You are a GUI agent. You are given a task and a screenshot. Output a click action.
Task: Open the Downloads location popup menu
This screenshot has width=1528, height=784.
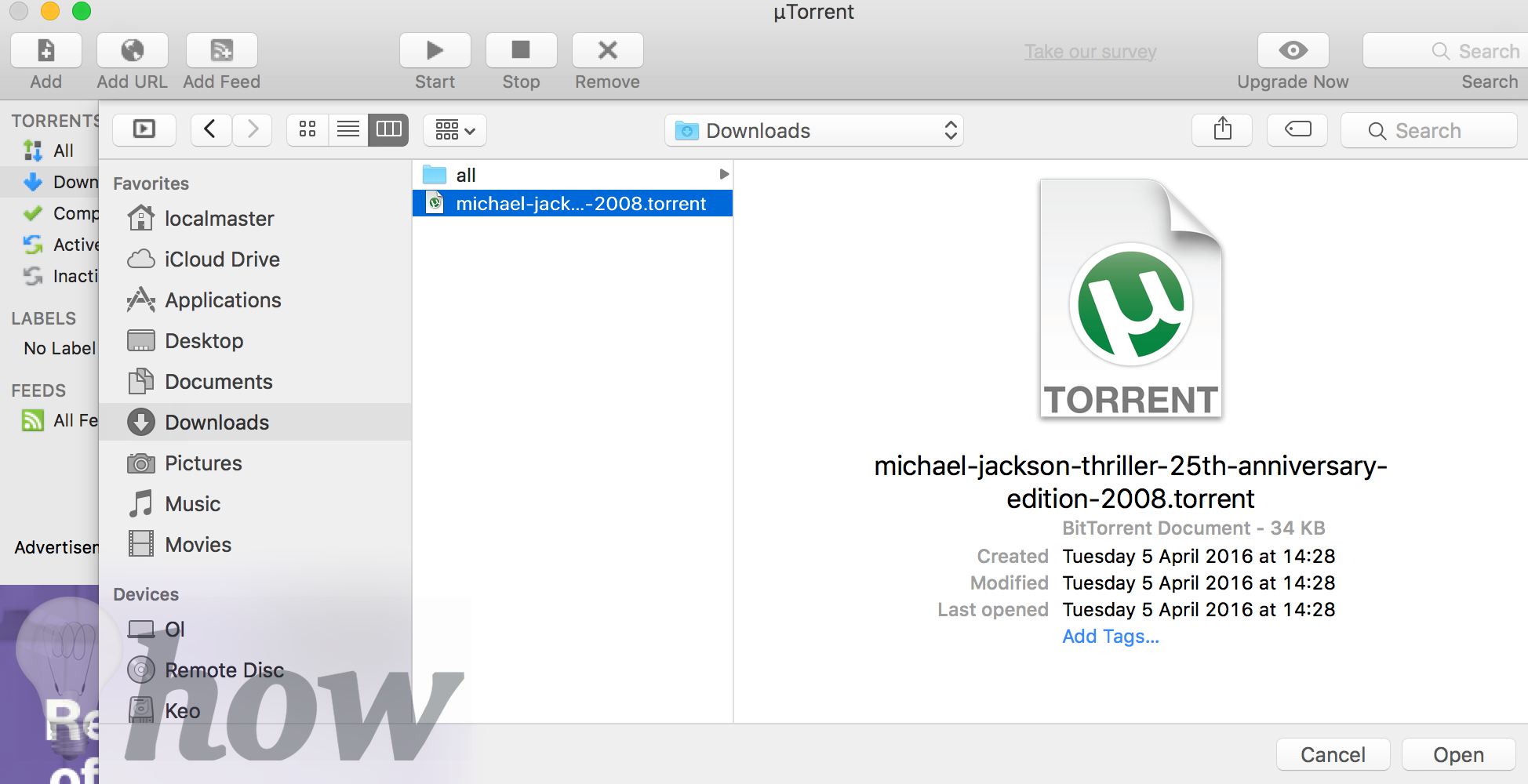pyautogui.click(x=814, y=130)
